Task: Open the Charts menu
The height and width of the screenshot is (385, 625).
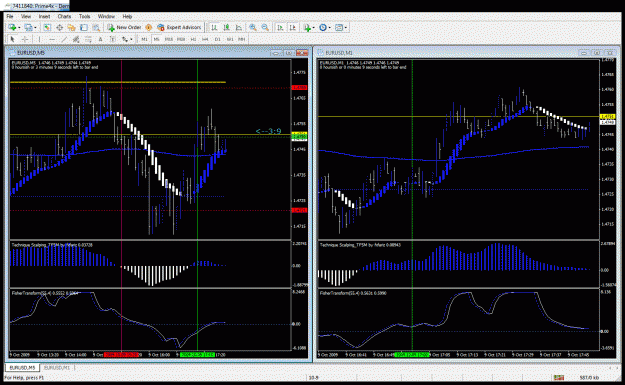Action: click(x=64, y=16)
